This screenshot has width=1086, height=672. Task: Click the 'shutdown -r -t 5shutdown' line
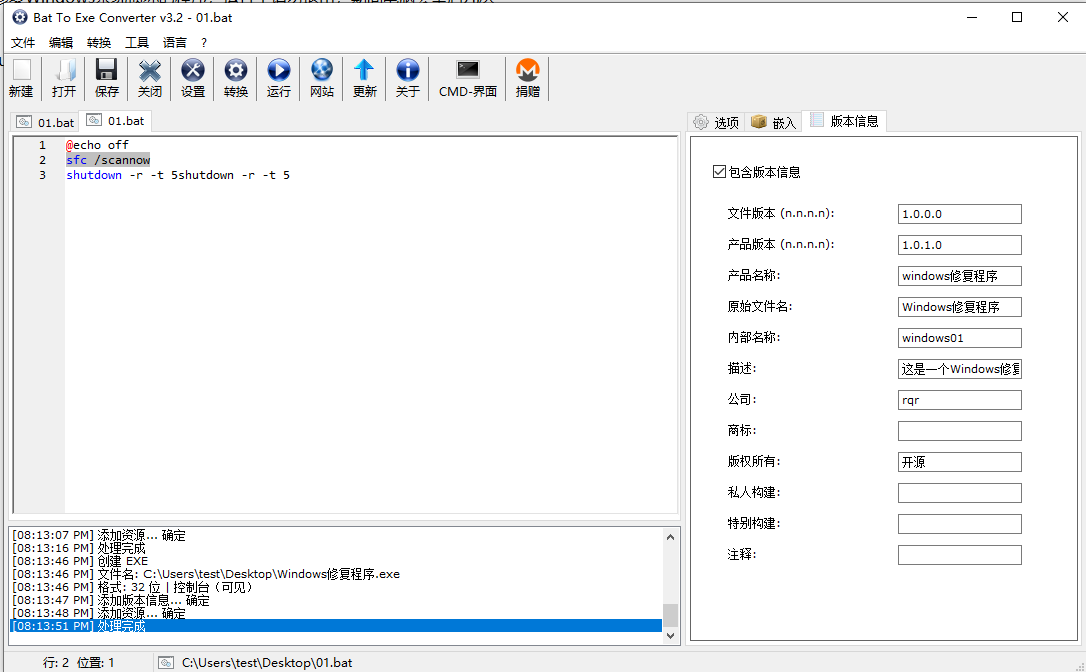[x=178, y=175]
